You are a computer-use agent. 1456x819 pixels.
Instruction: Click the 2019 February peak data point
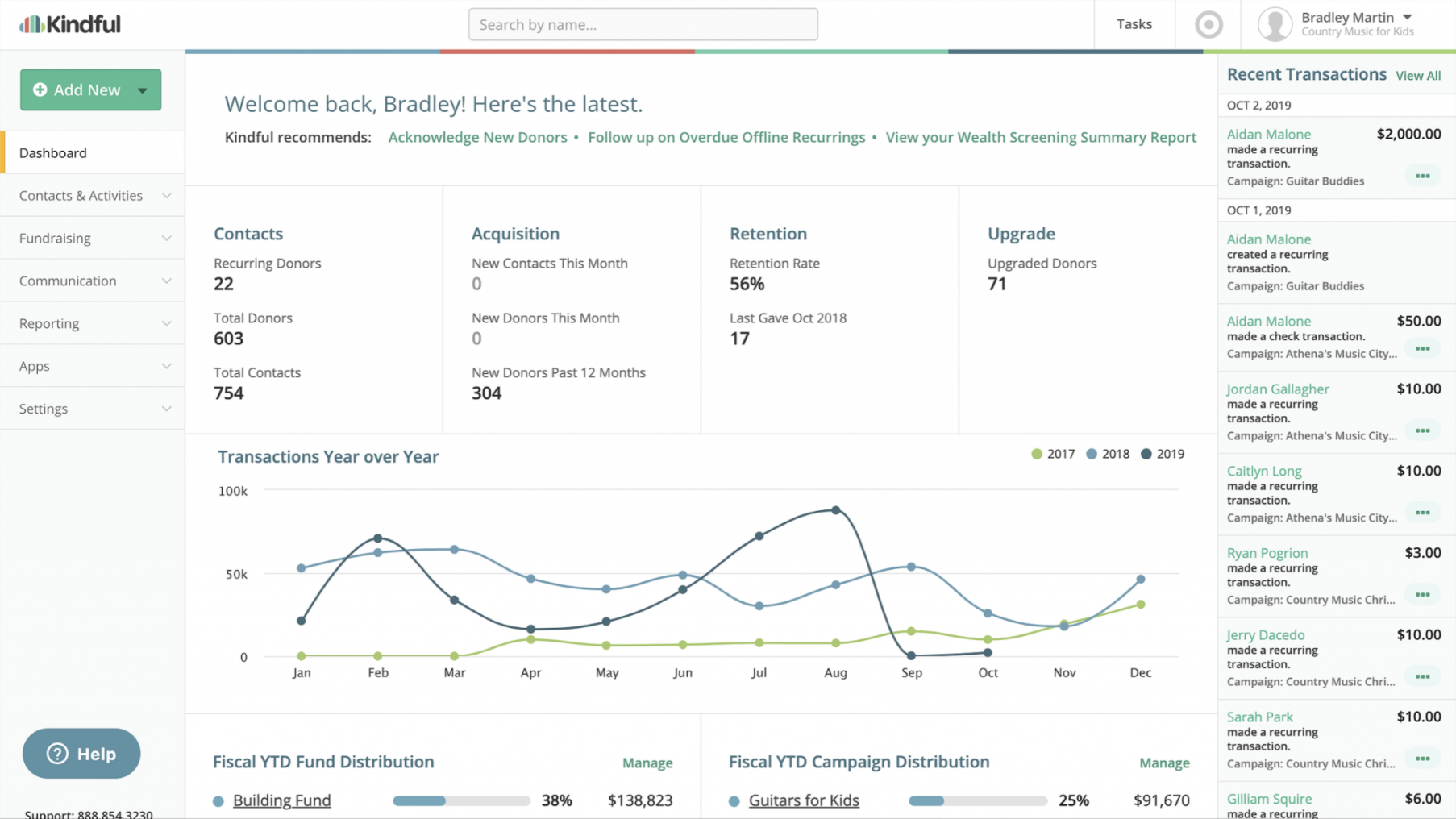pos(378,538)
